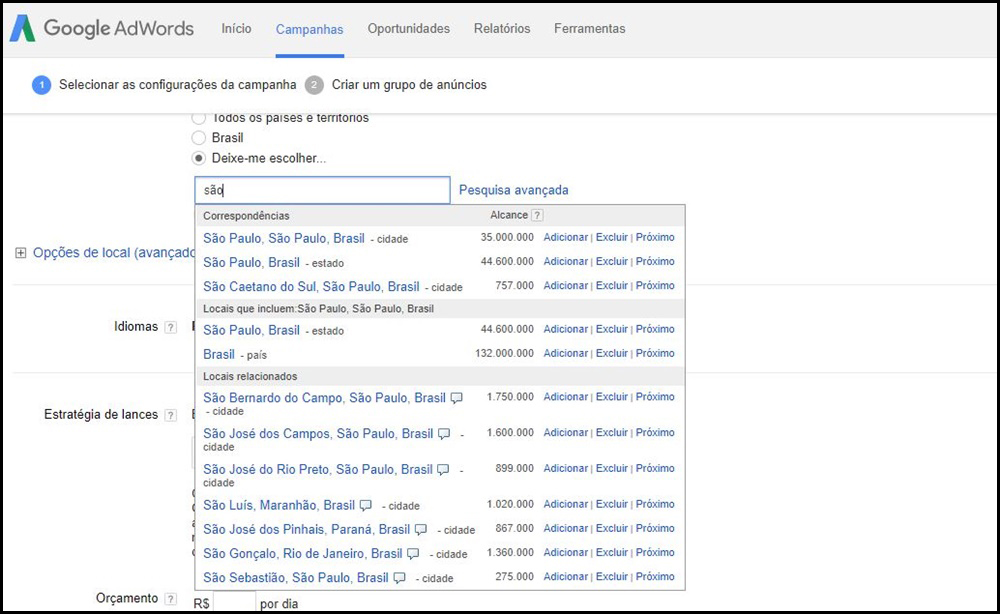Click the Selecionar as configurações da campanha step
The height and width of the screenshot is (614, 1000).
pos(177,85)
